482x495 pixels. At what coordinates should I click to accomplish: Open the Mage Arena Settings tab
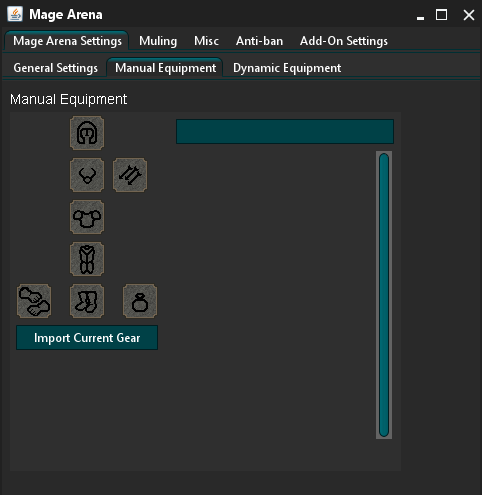point(67,41)
